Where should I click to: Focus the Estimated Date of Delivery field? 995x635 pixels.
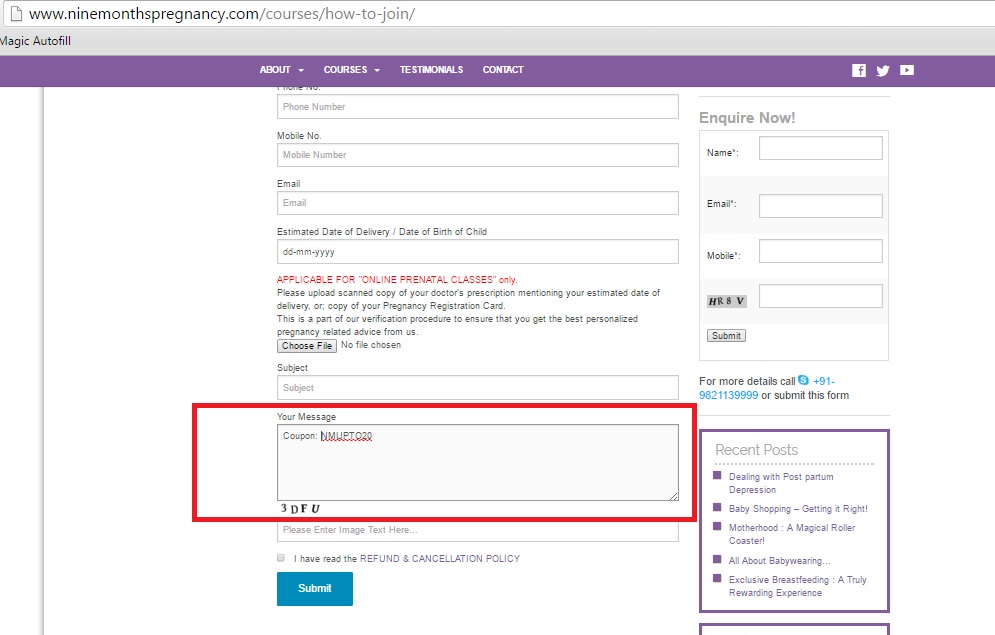tap(477, 252)
